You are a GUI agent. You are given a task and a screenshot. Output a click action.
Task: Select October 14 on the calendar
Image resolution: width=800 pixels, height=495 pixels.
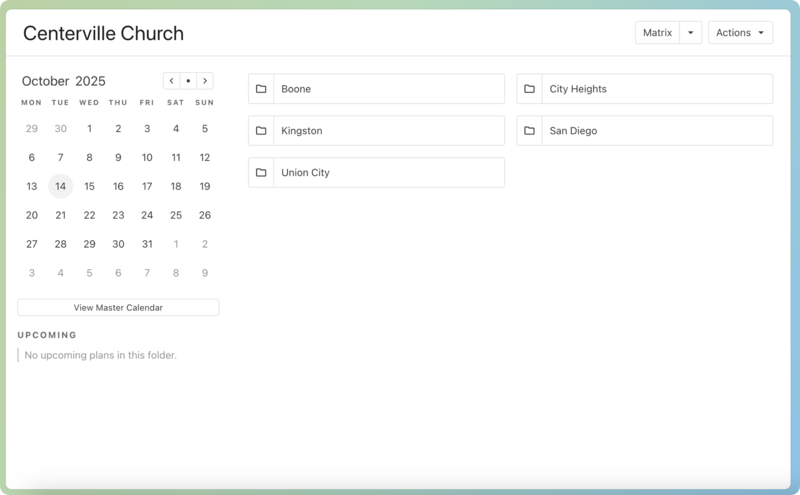(x=61, y=186)
